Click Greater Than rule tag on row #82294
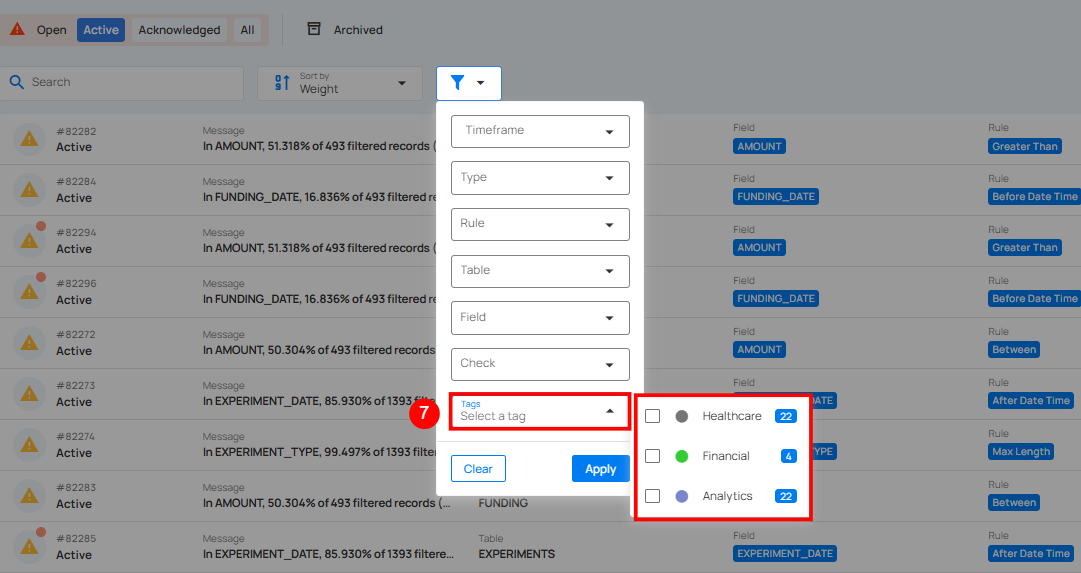Viewport: 1081px width, 573px height. [x=1024, y=248]
